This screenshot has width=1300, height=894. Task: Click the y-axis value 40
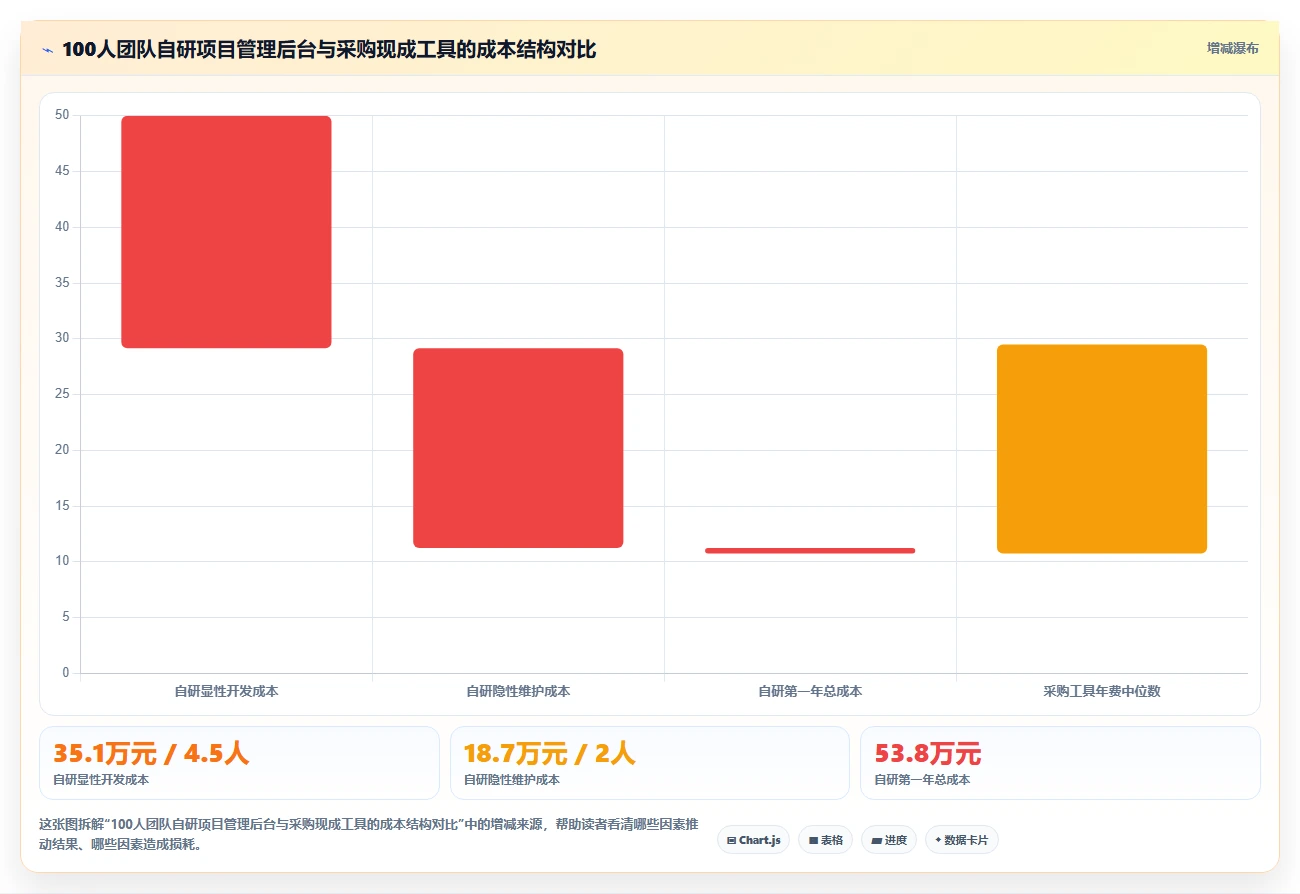(x=62, y=227)
